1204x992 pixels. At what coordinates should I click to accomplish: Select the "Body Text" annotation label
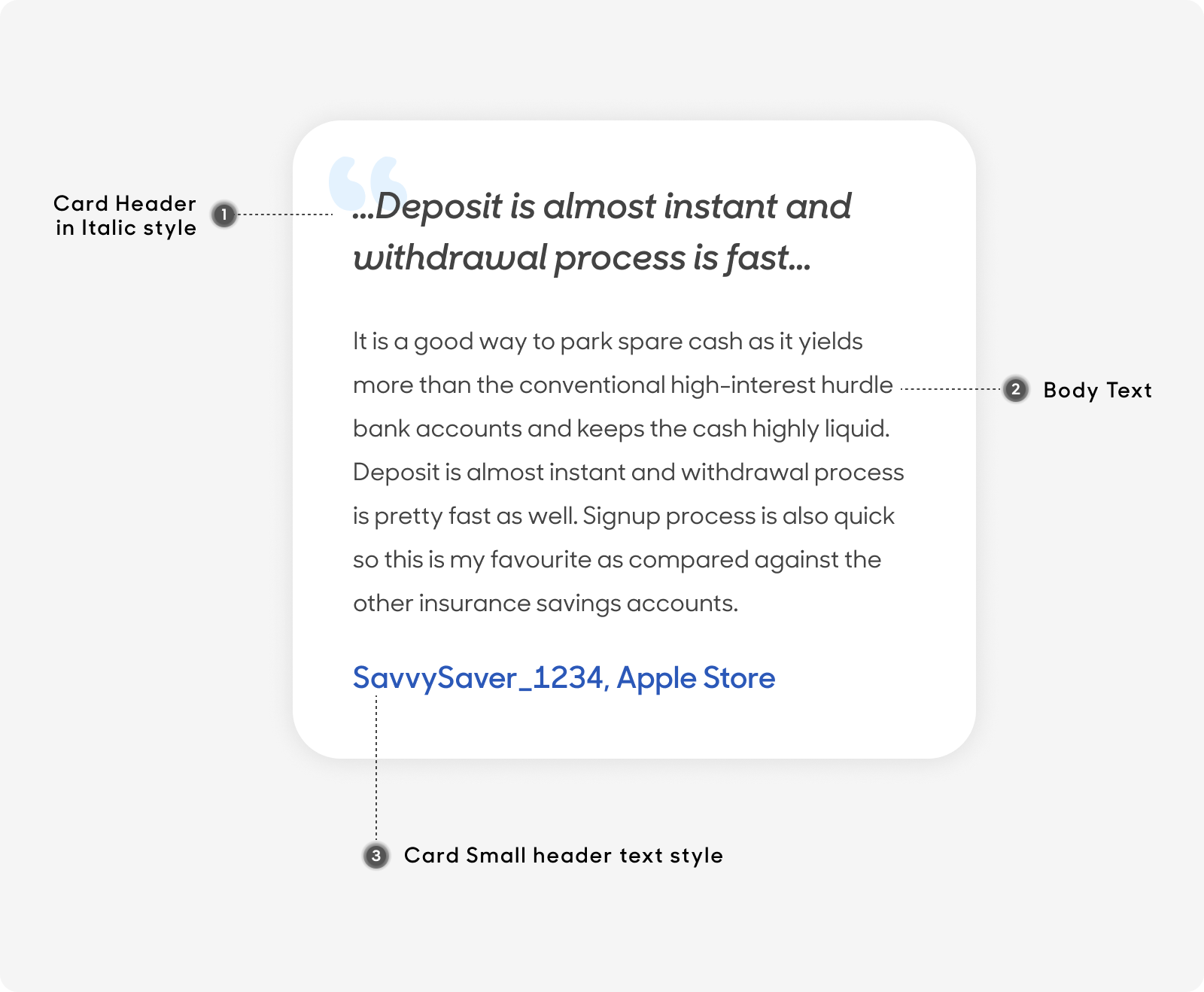click(x=1098, y=391)
